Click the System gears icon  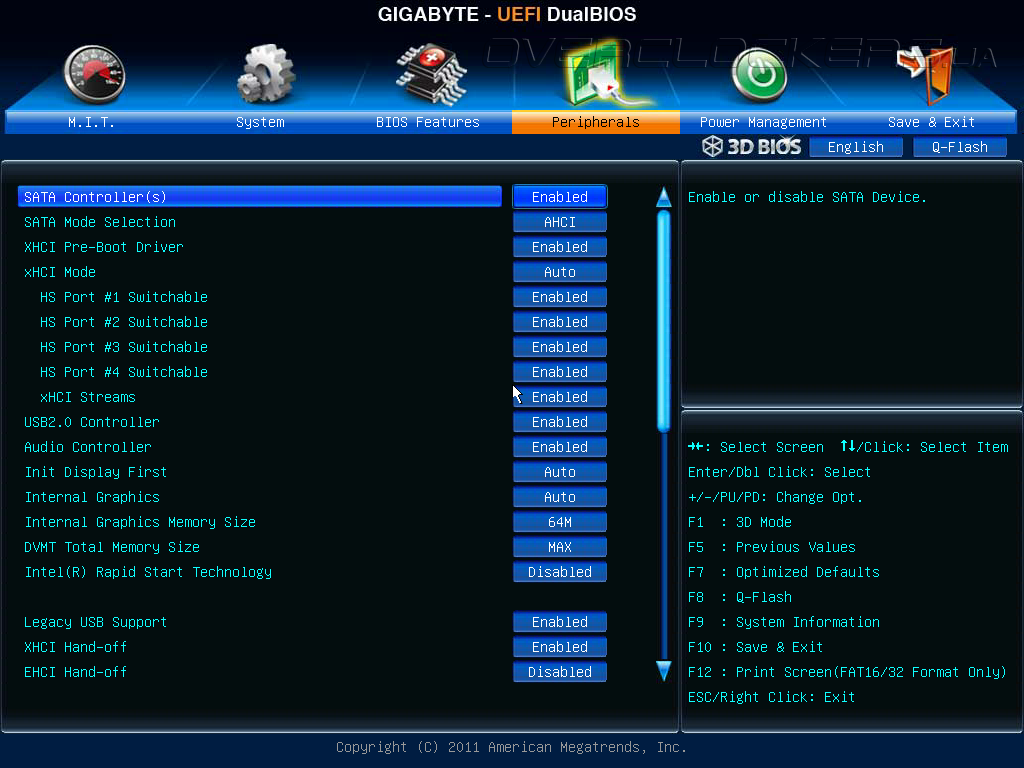(264, 74)
